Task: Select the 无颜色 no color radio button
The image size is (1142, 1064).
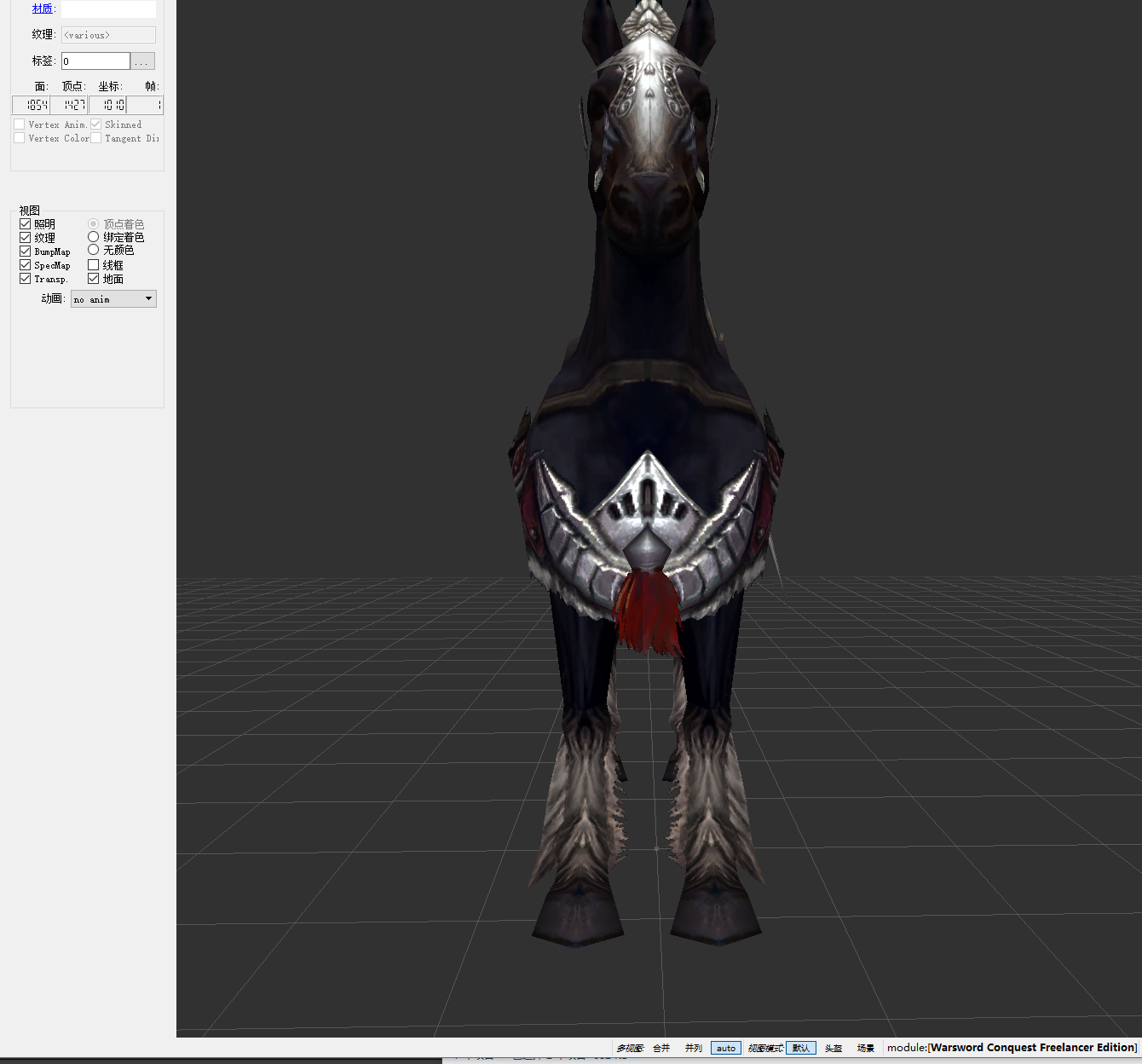Action: 94,250
